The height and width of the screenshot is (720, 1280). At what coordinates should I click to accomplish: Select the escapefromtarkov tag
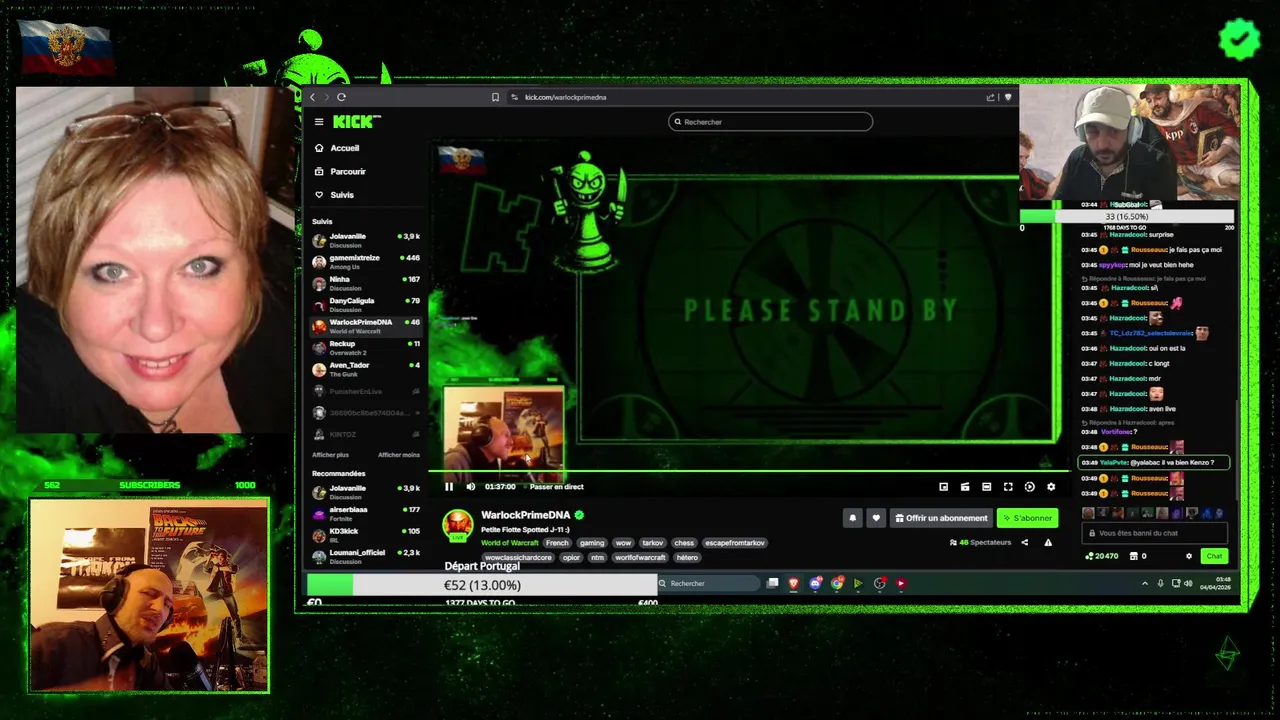[735, 543]
